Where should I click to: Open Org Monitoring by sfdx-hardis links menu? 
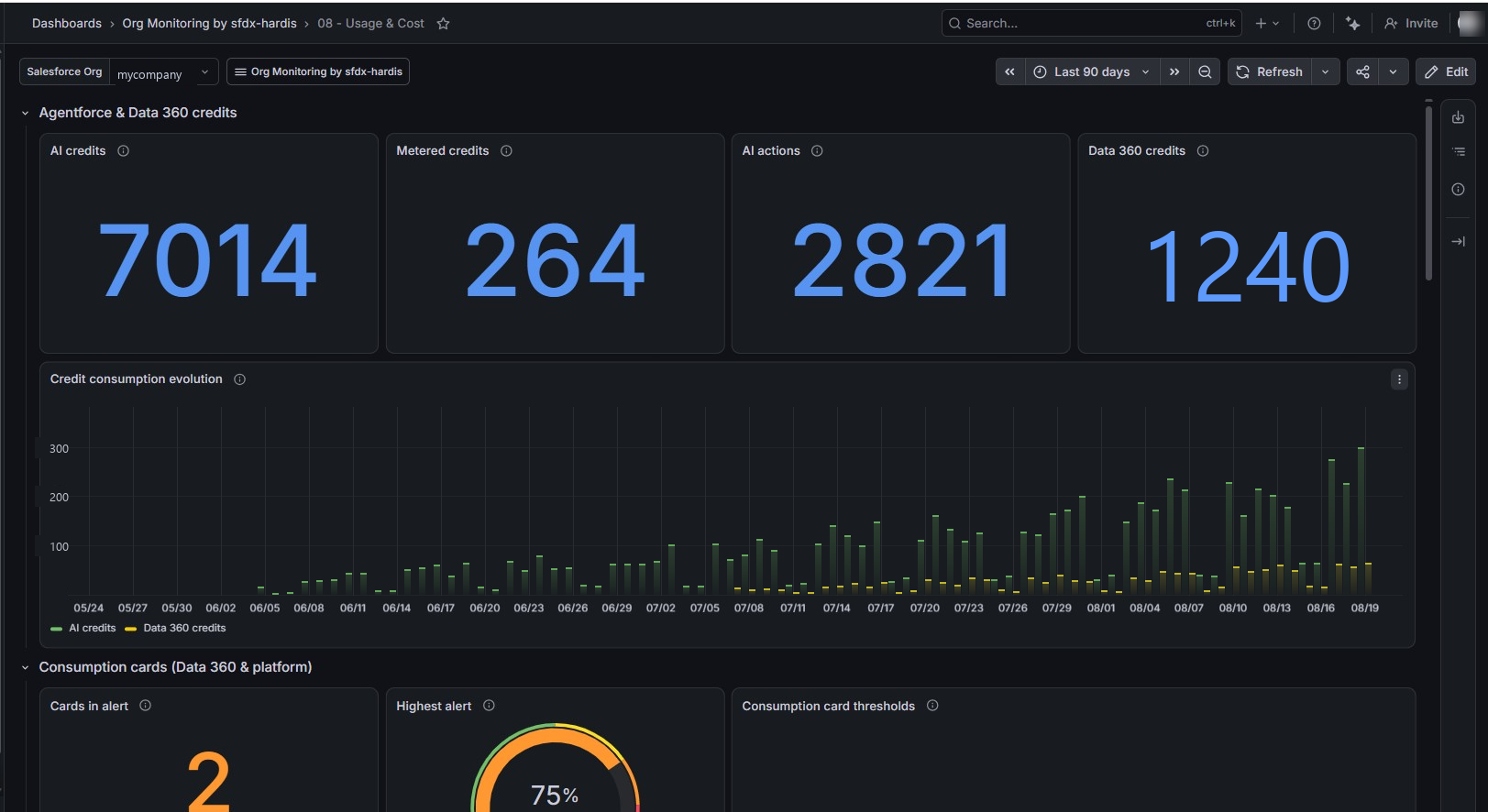(x=318, y=71)
